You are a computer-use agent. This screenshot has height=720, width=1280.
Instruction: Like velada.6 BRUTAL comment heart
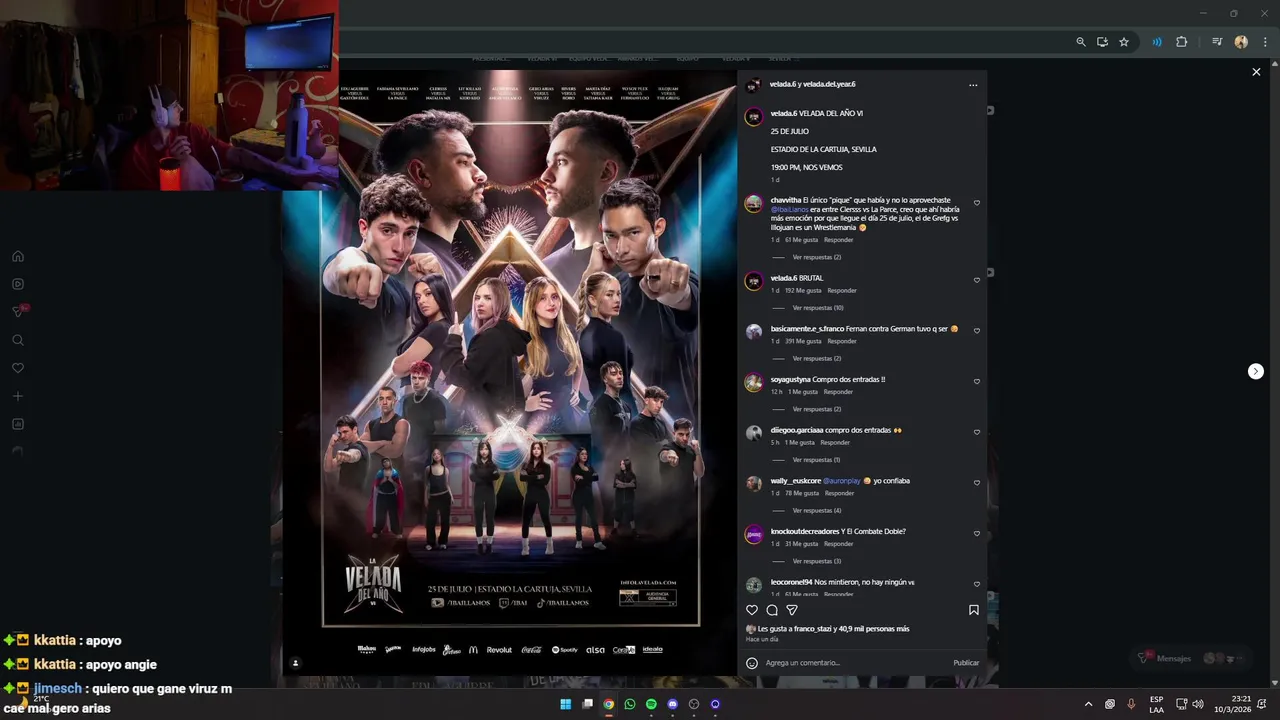977,280
